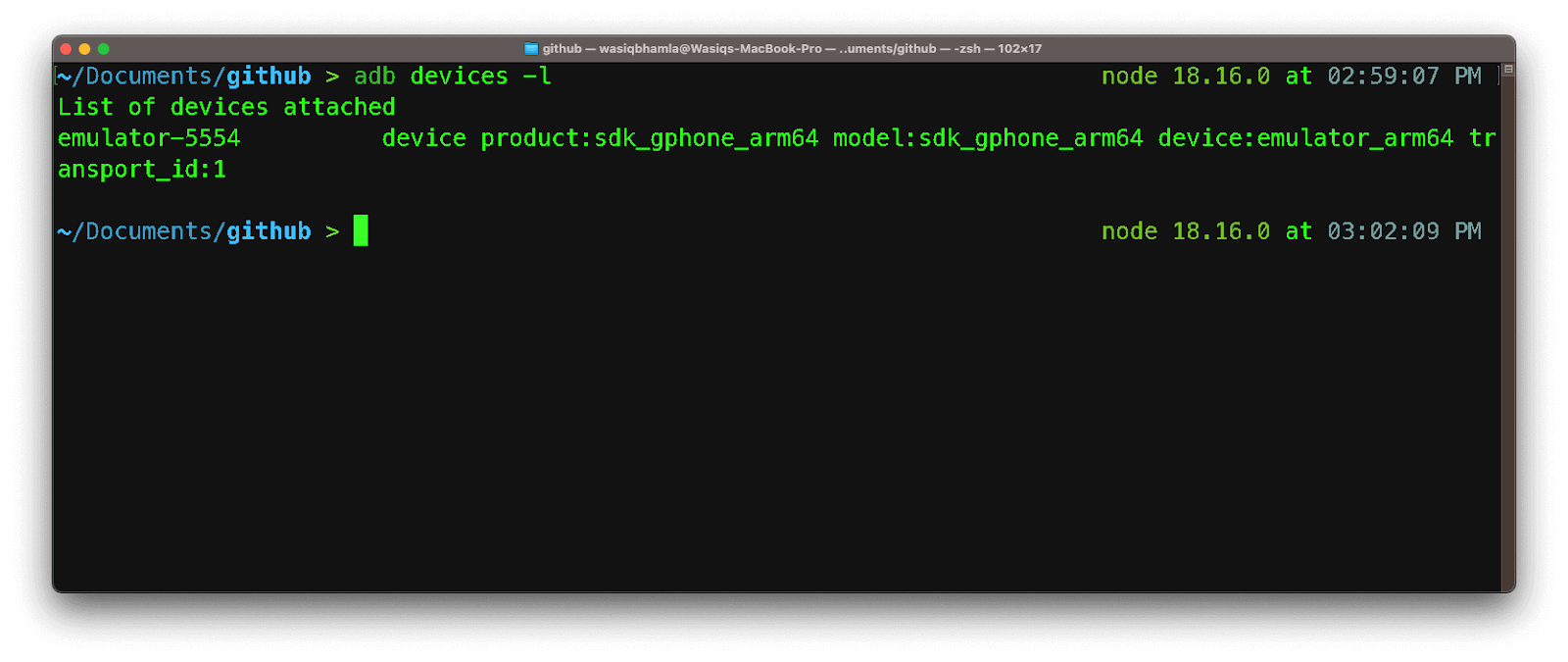Click the 'List of devices attached' line
This screenshot has width=1568, height=662.
[x=226, y=107]
